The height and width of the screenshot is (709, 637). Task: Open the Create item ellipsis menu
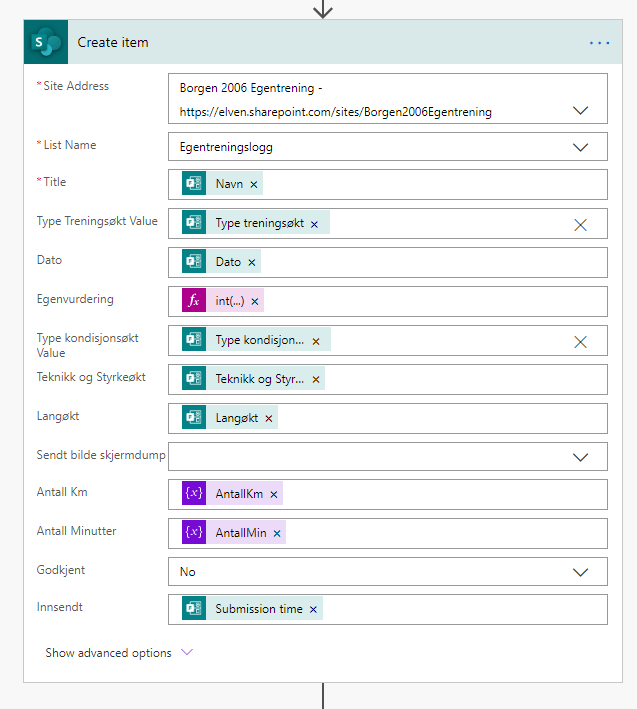(599, 43)
